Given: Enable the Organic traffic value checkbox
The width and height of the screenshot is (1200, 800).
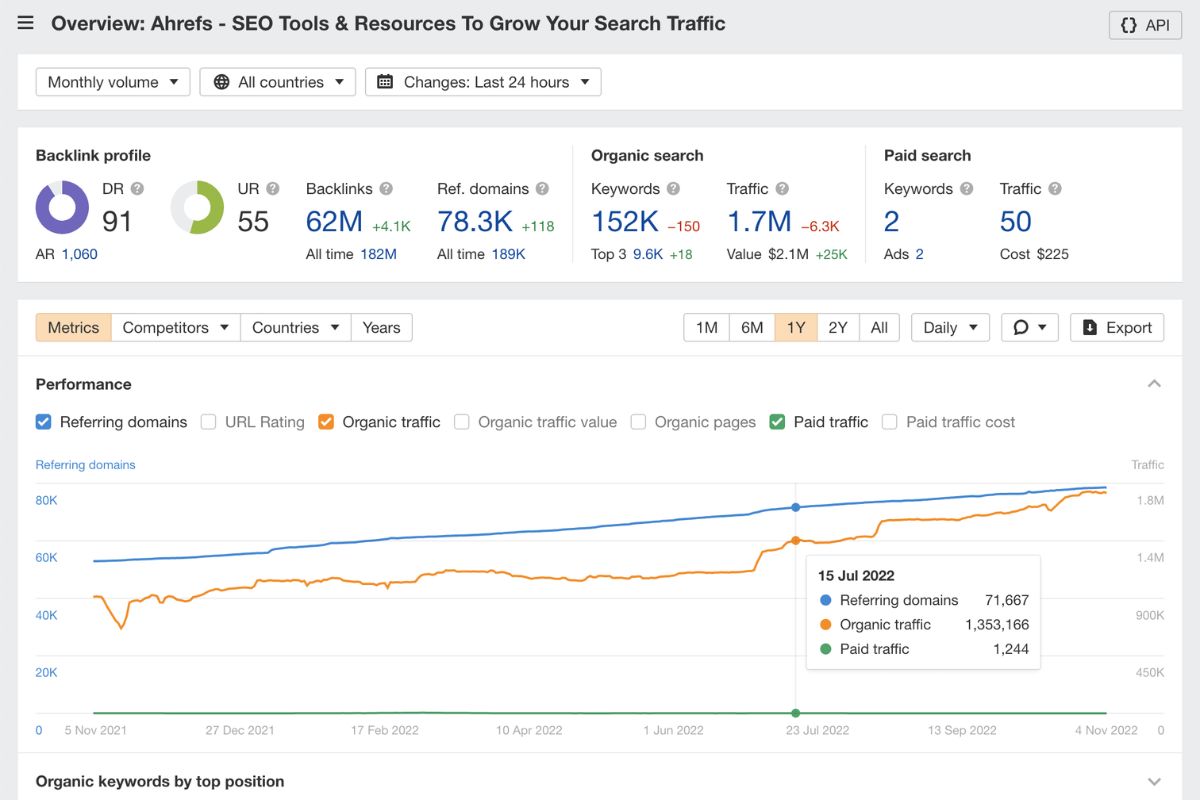Looking at the screenshot, I should [462, 422].
